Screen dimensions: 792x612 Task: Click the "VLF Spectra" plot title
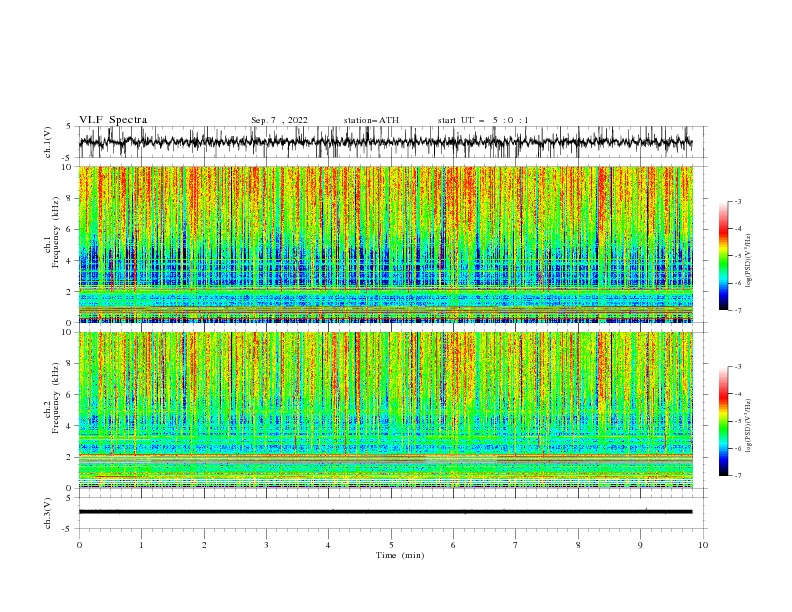click(113, 120)
